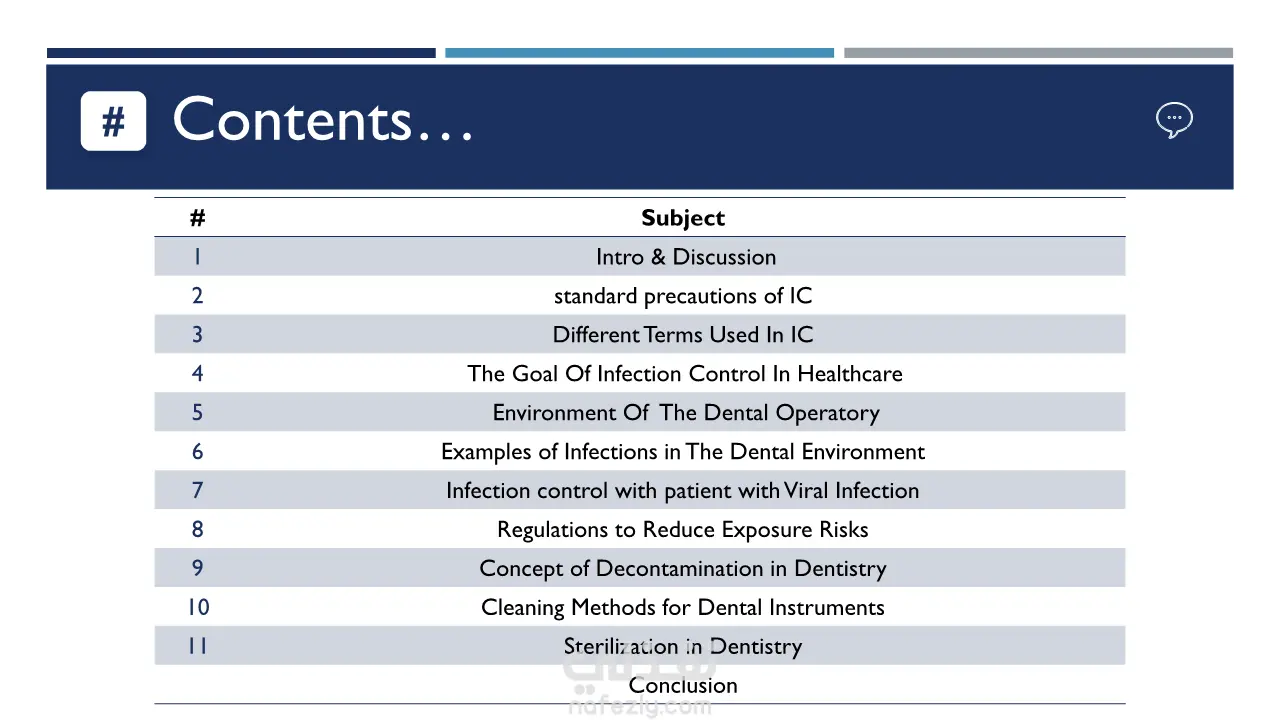
Task: Select the Sterilization in Dentistry row
Action: [640, 647]
